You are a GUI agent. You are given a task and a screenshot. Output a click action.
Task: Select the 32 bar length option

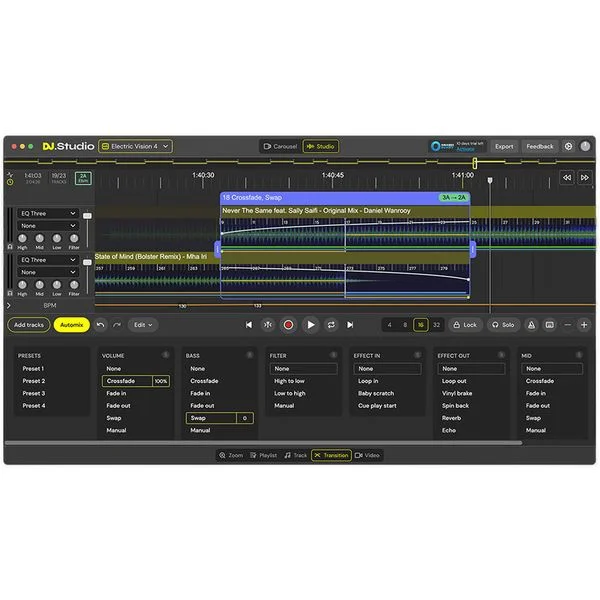[x=436, y=325]
